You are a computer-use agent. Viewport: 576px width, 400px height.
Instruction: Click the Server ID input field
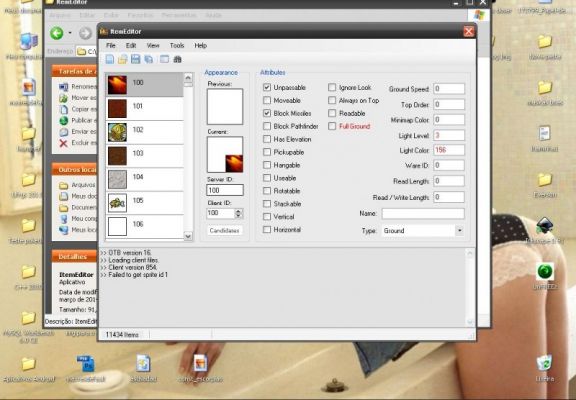click(x=225, y=190)
